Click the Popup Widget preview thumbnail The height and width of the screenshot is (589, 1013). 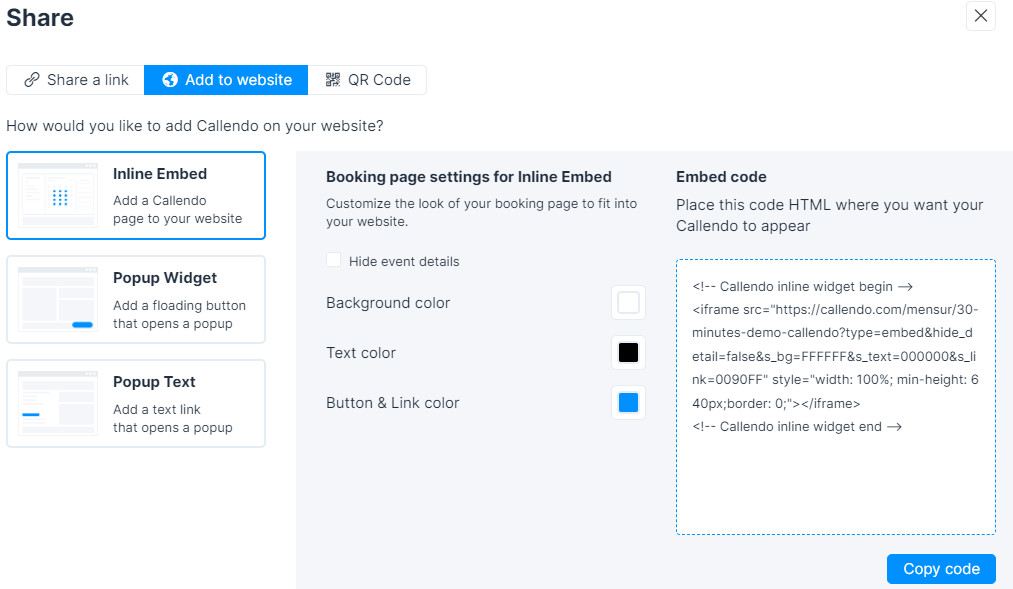point(58,300)
